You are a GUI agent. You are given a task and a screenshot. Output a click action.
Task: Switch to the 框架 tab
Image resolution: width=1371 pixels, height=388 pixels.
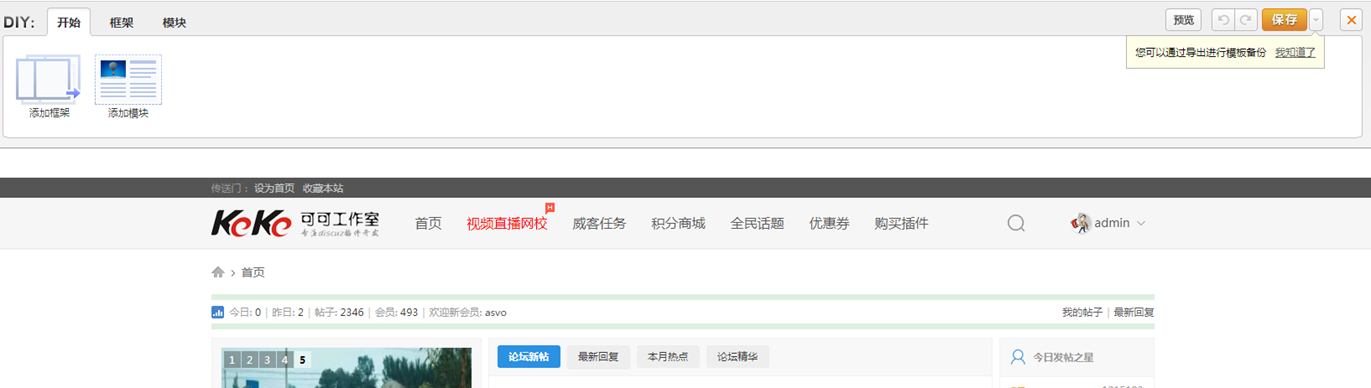pyautogui.click(x=122, y=22)
